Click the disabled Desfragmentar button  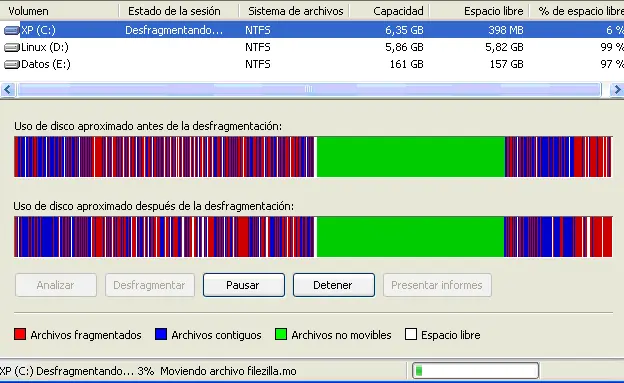point(150,285)
